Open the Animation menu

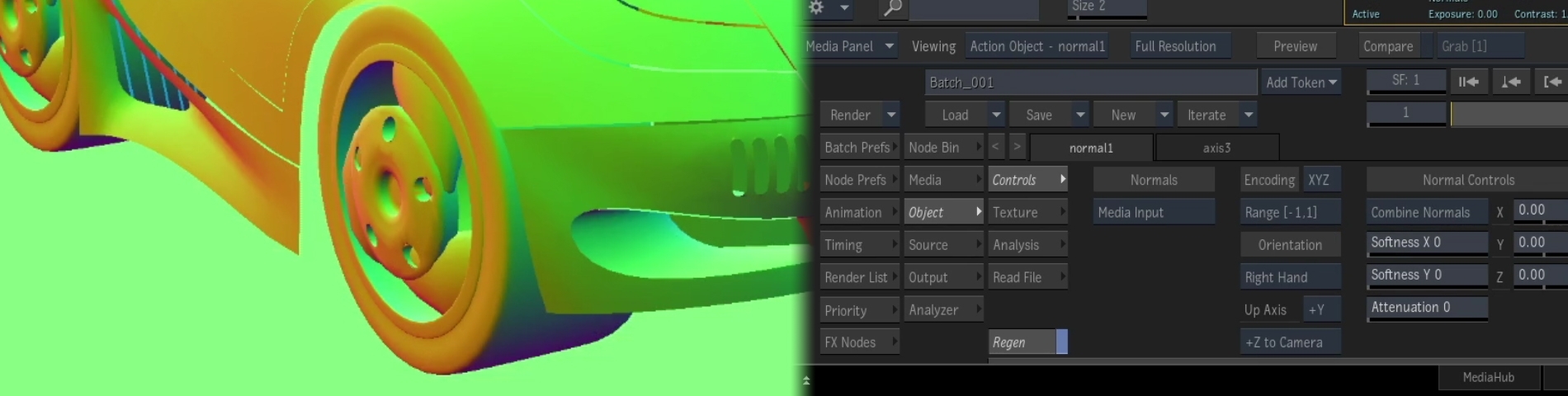point(859,212)
